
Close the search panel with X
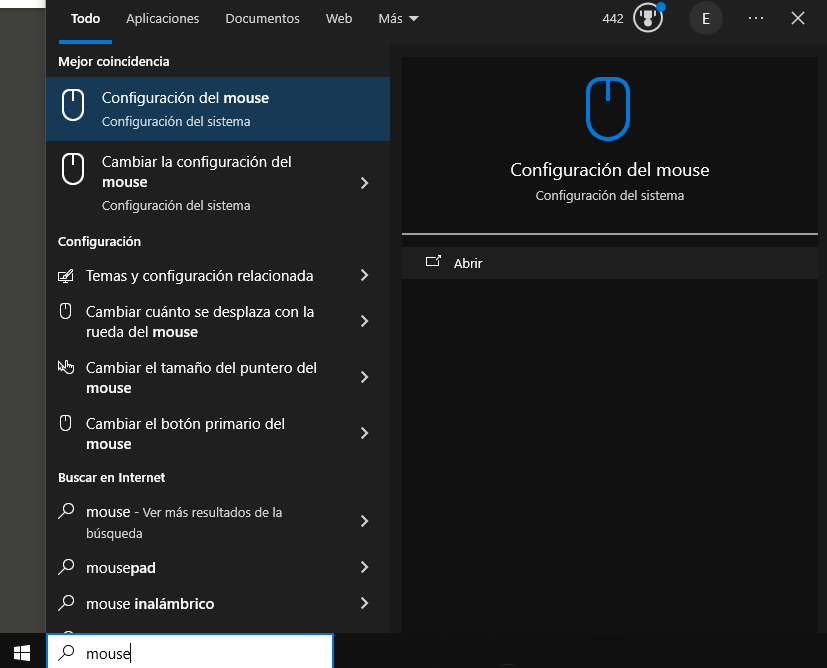[797, 19]
